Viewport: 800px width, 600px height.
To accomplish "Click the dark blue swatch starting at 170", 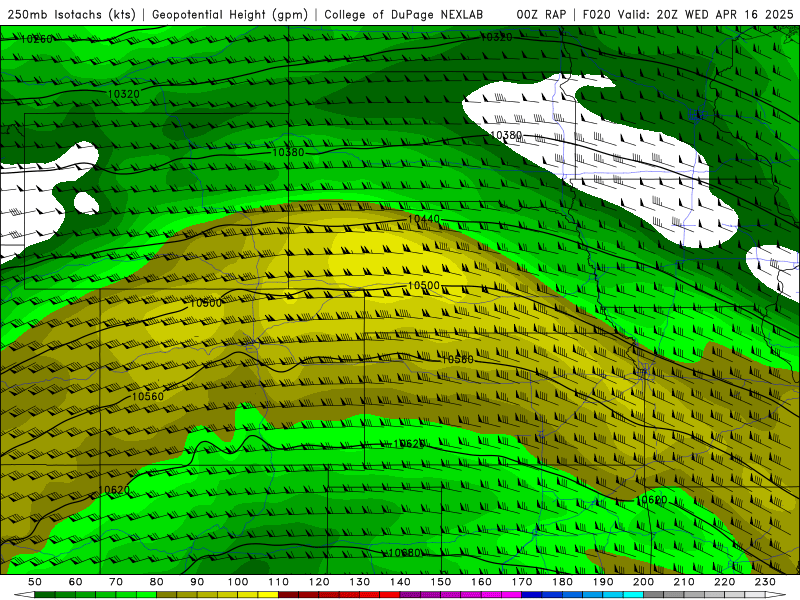I will [x=532, y=595].
